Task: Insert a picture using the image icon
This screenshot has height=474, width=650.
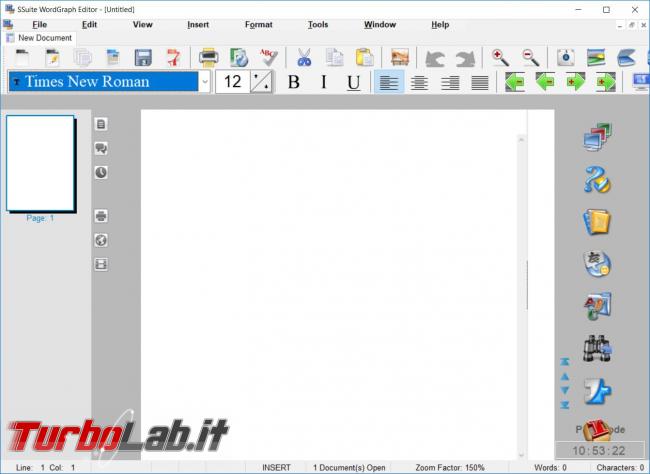Action: tap(400, 57)
